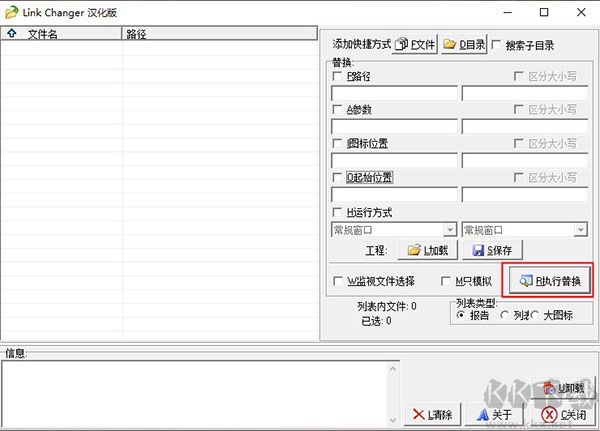Click the left input field under 图标位置
This screenshot has width=600, height=431.
(394, 161)
